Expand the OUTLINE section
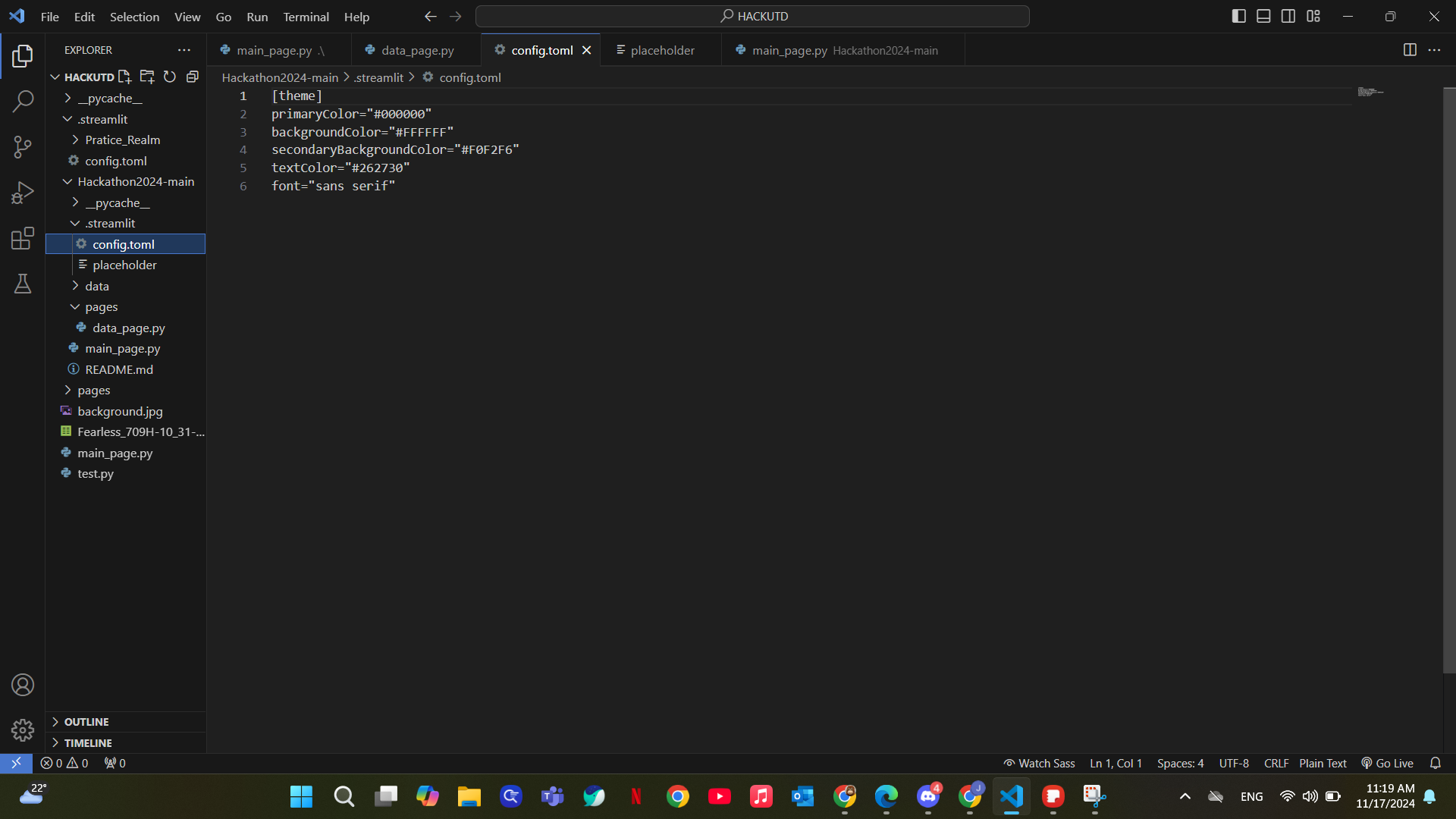 point(86,722)
